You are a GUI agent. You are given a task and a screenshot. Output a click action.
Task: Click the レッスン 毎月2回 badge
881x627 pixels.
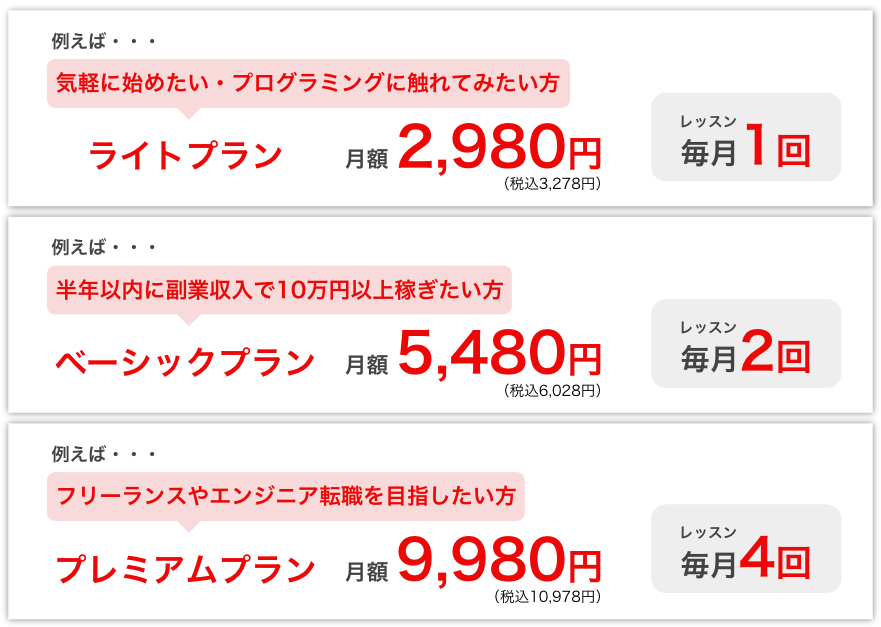tap(745, 344)
